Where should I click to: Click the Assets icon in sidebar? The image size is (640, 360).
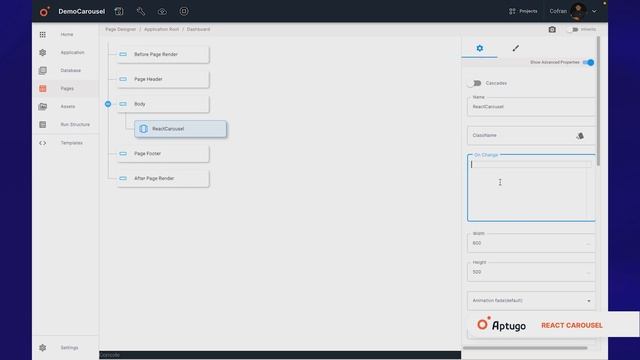[x=43, y=107]
